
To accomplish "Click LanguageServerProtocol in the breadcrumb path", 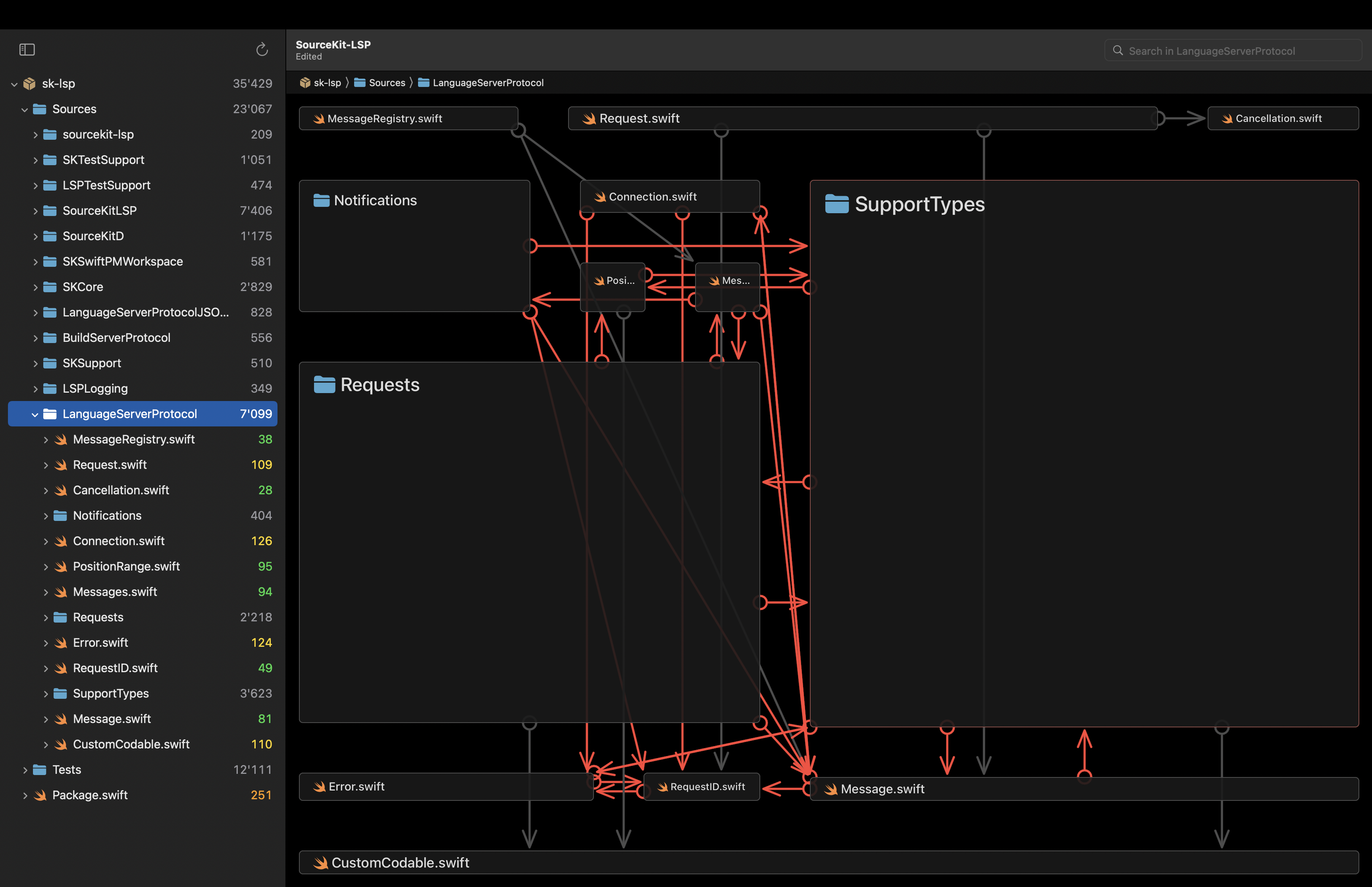I will (x=488, y=83).
